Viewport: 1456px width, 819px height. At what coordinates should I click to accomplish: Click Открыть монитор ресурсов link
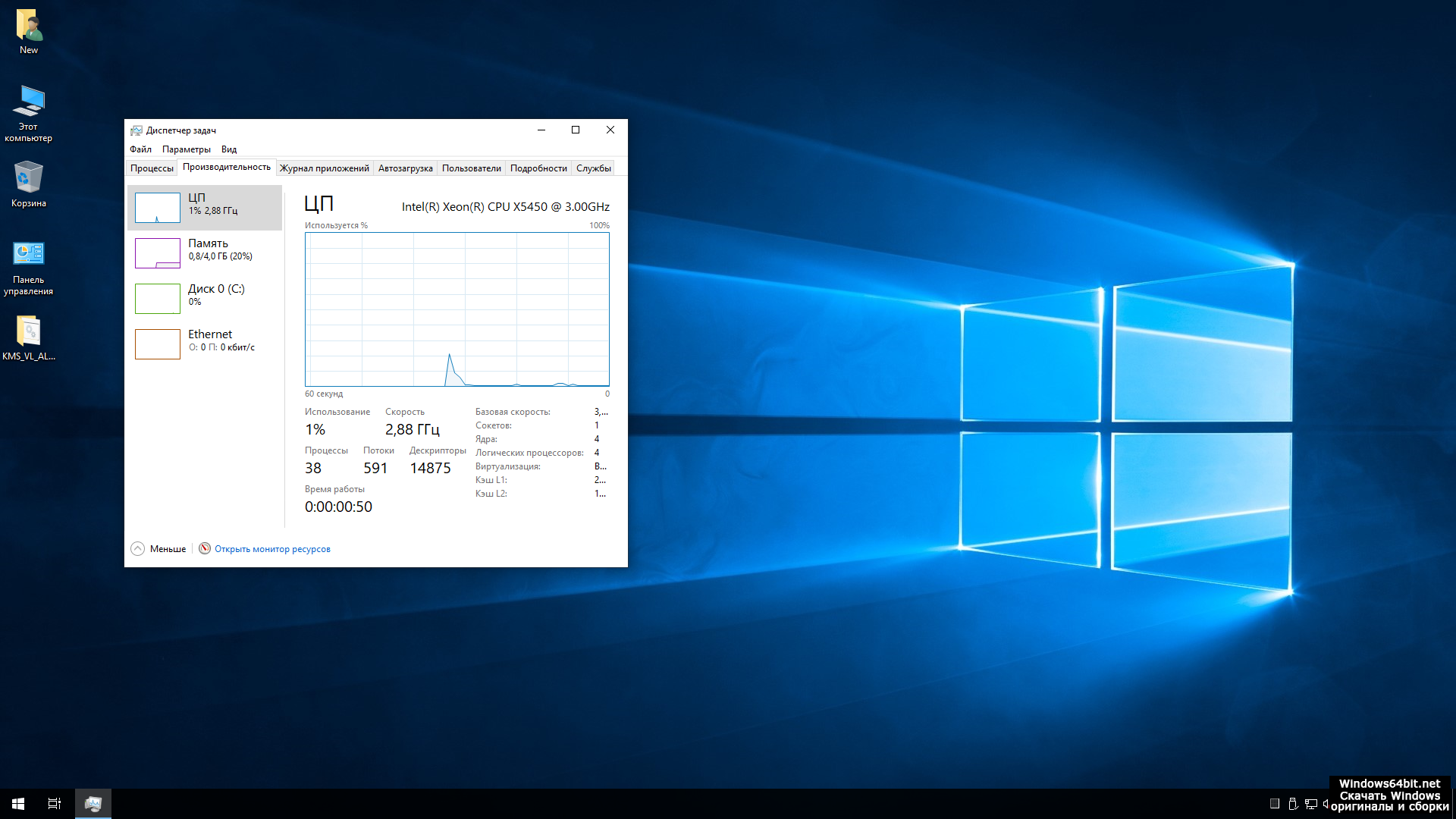pyautogui.click(x=272, y=549)
